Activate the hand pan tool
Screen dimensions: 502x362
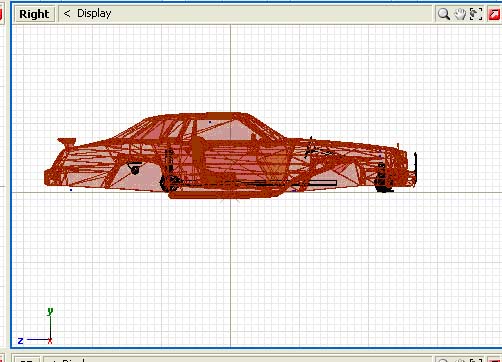pos(460,14)
